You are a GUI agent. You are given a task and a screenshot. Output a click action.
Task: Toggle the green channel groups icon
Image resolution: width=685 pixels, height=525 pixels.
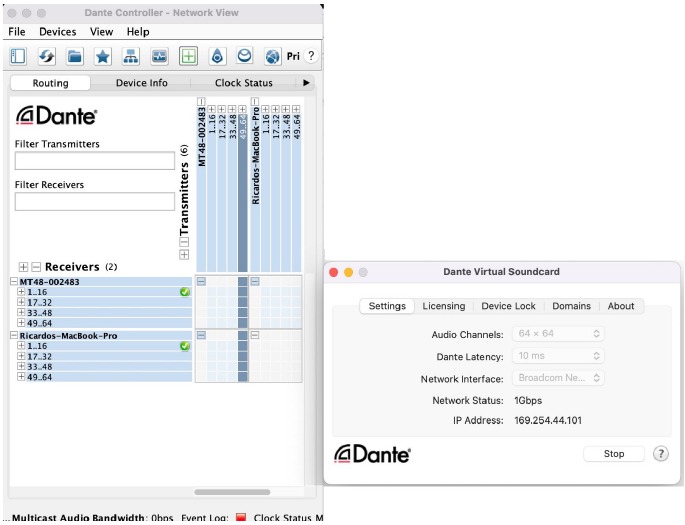tap(188, 56)
